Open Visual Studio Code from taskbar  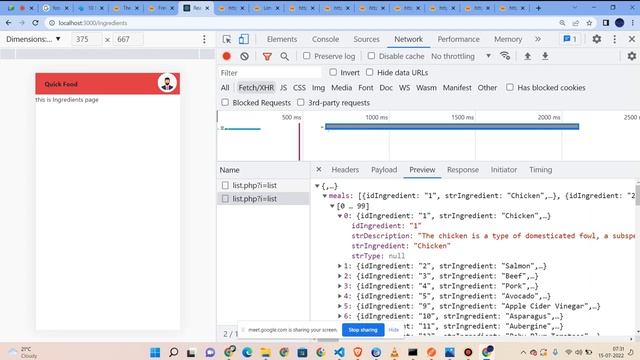(x=339, y=352)
